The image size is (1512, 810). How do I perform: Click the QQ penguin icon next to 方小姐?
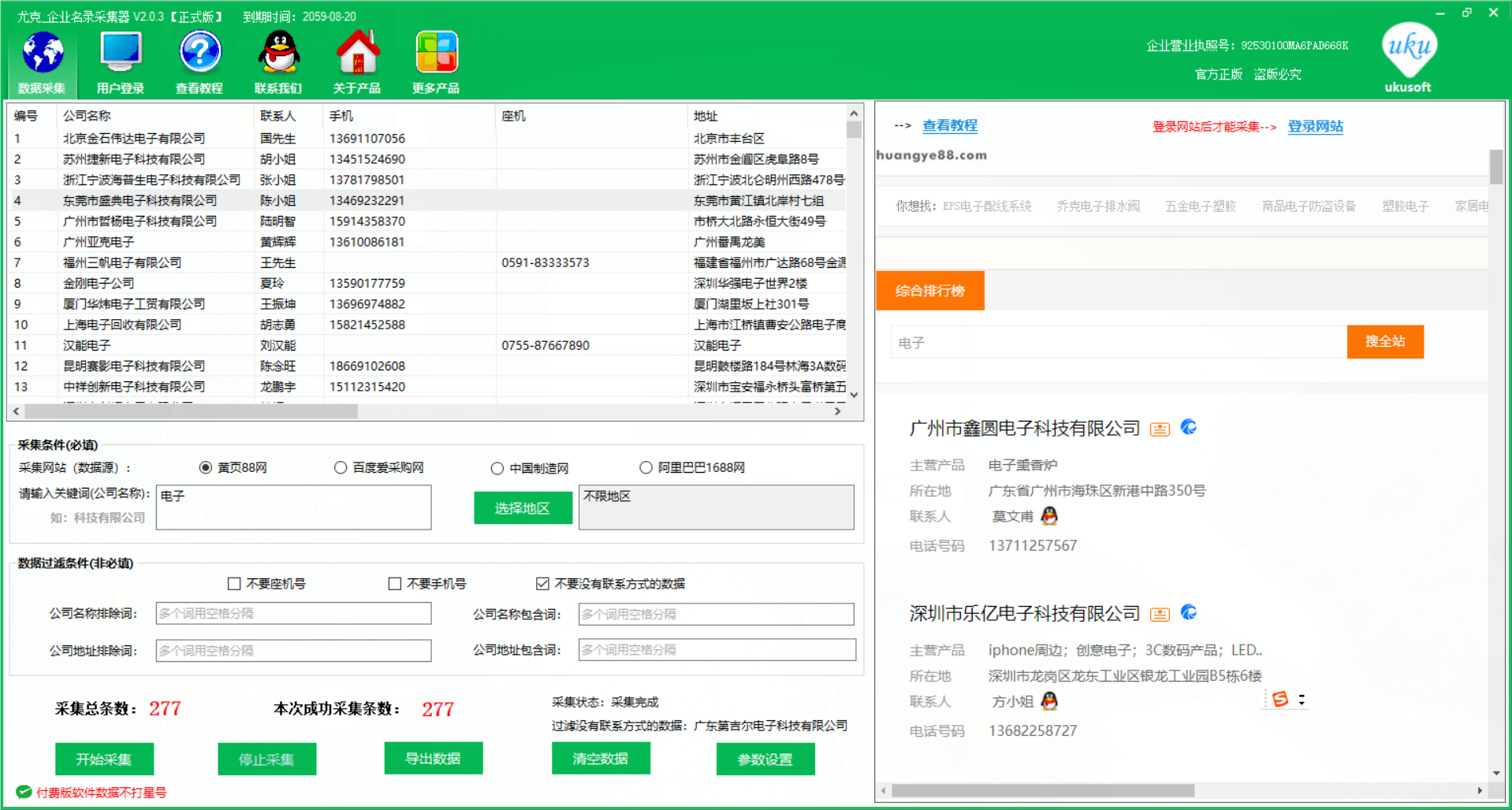pos(1049,701)
